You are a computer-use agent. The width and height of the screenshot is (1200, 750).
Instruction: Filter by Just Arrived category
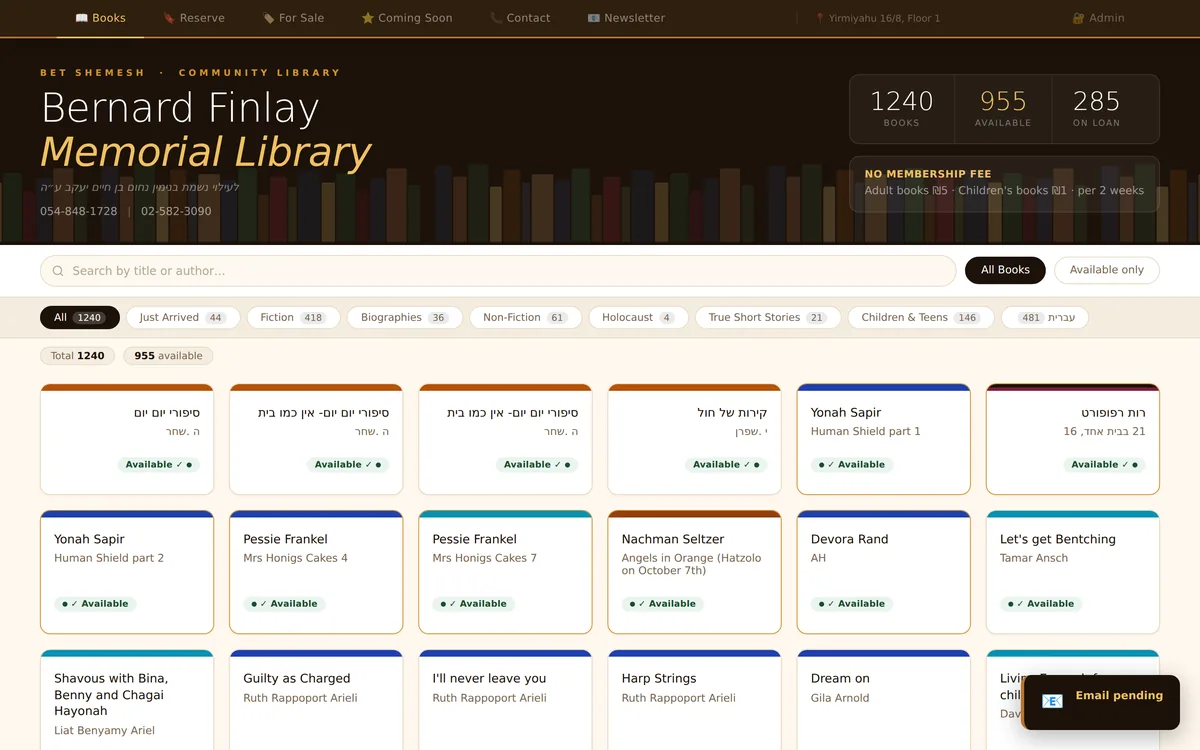coord(183,317)
